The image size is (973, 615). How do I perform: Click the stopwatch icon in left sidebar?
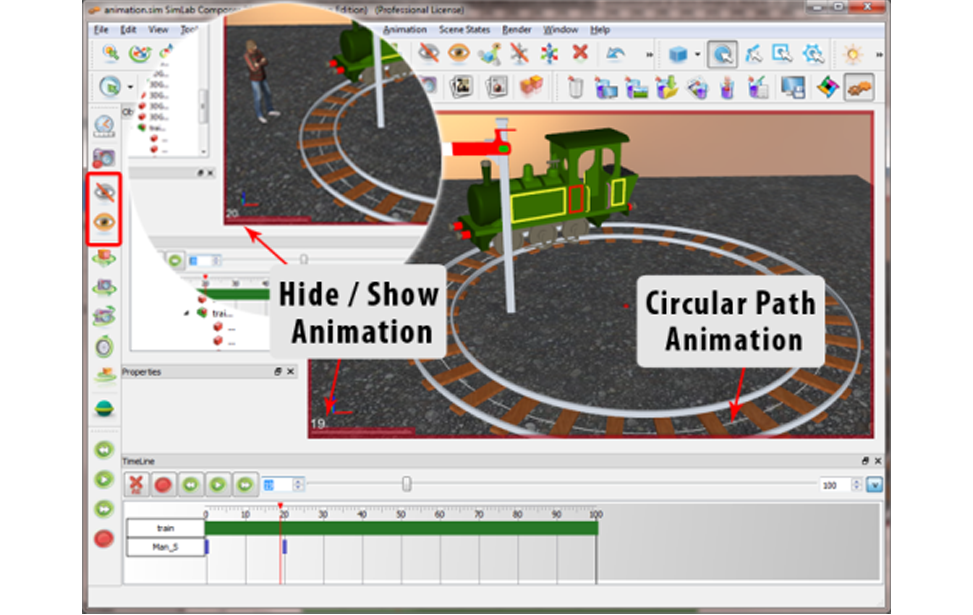pyautogui.click(x=104, y=346)
